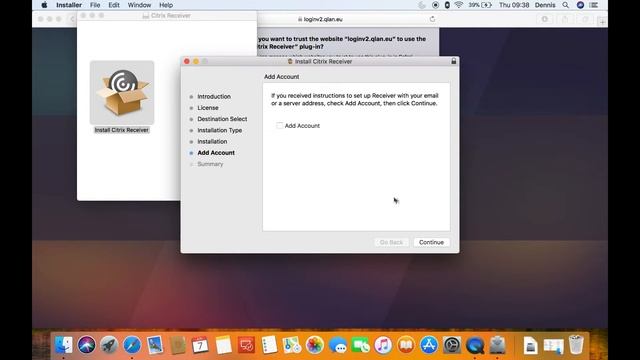Open the Install Citrix Receiver package icon

[122, 93]
